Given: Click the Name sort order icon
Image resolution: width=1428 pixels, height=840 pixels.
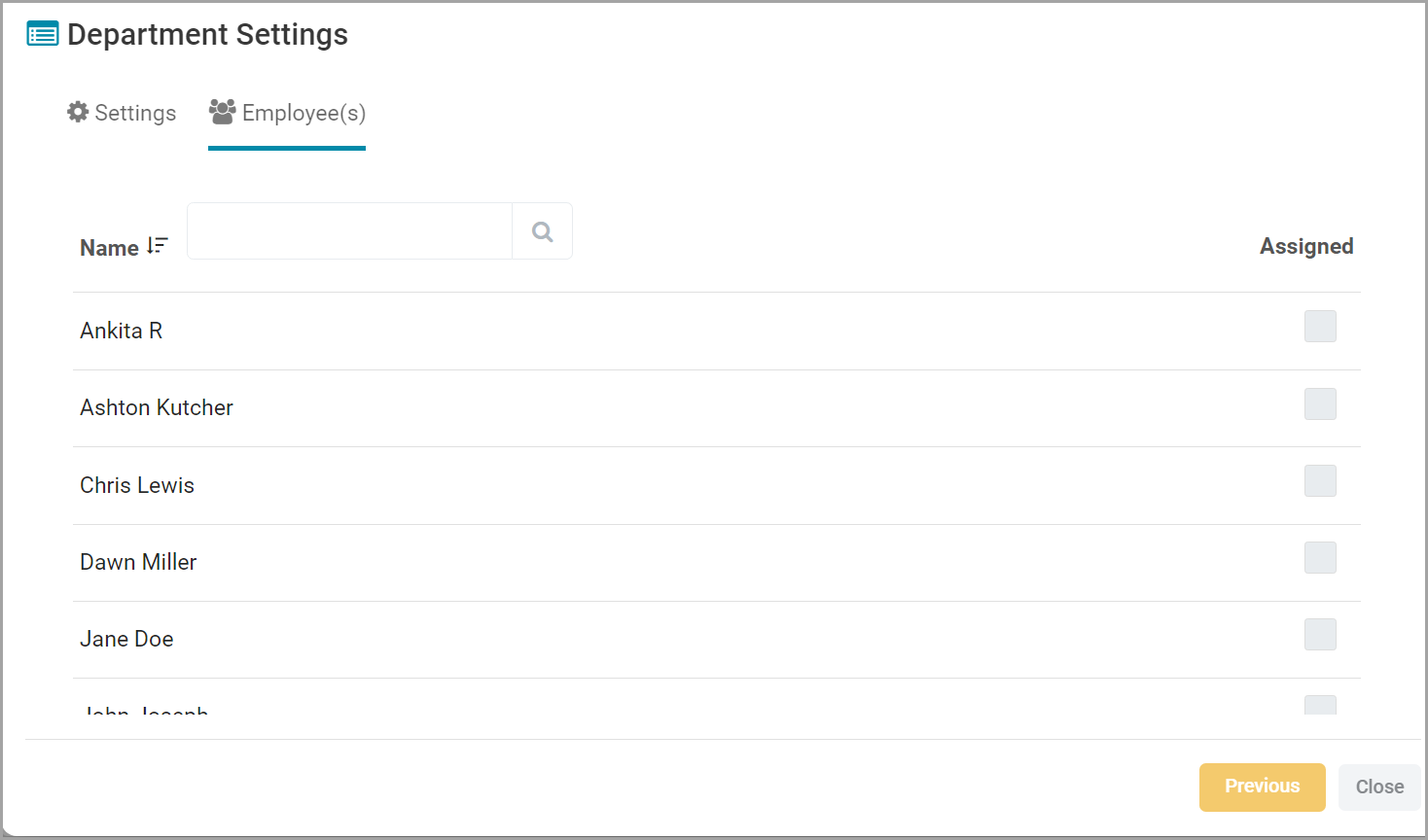Looking at the screenshot, I should pos(158,246).
